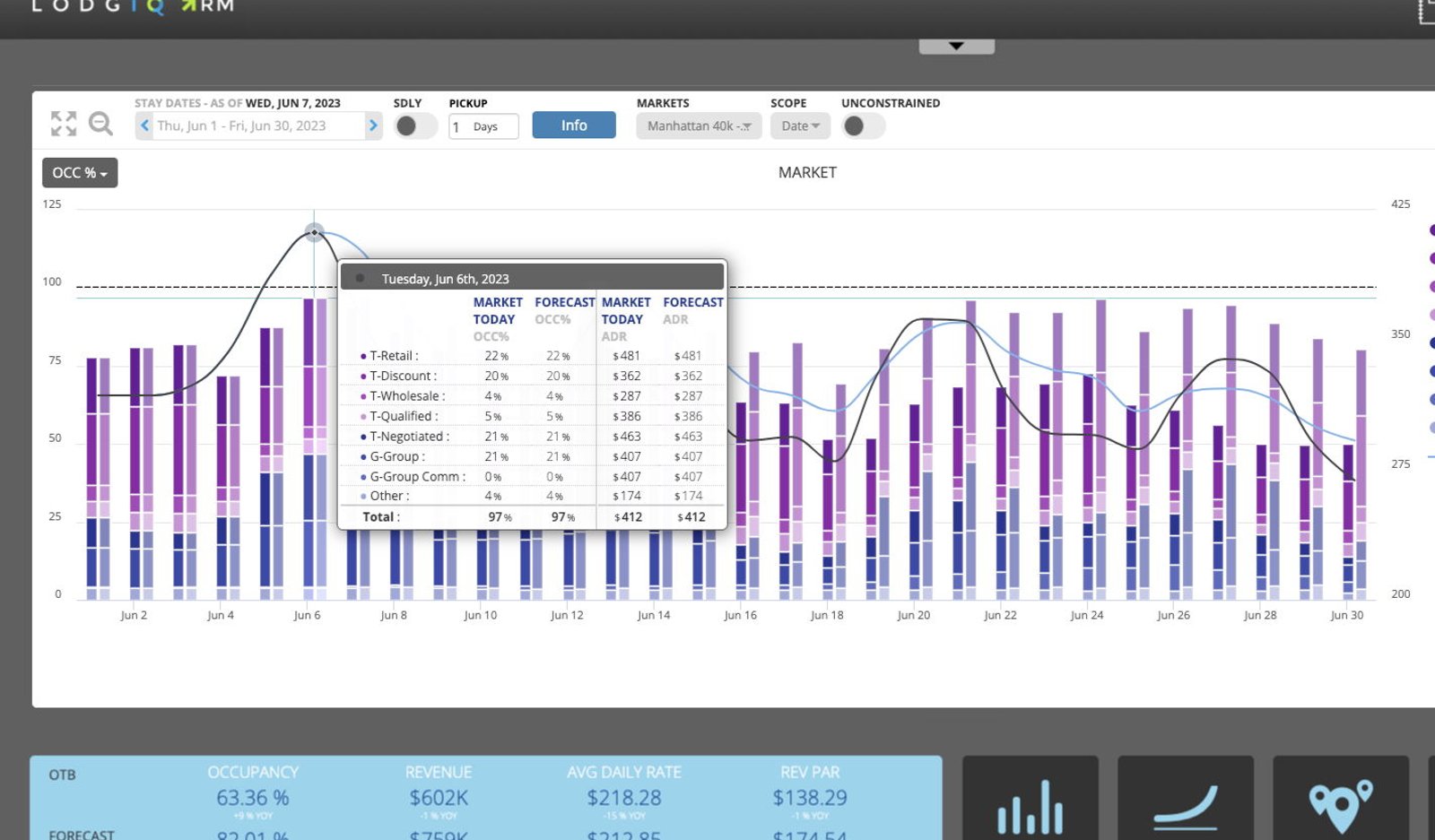The height and width of the screenshot is (840, 1435).
Task: Go to previous stay date range
Action: (144, 126)
